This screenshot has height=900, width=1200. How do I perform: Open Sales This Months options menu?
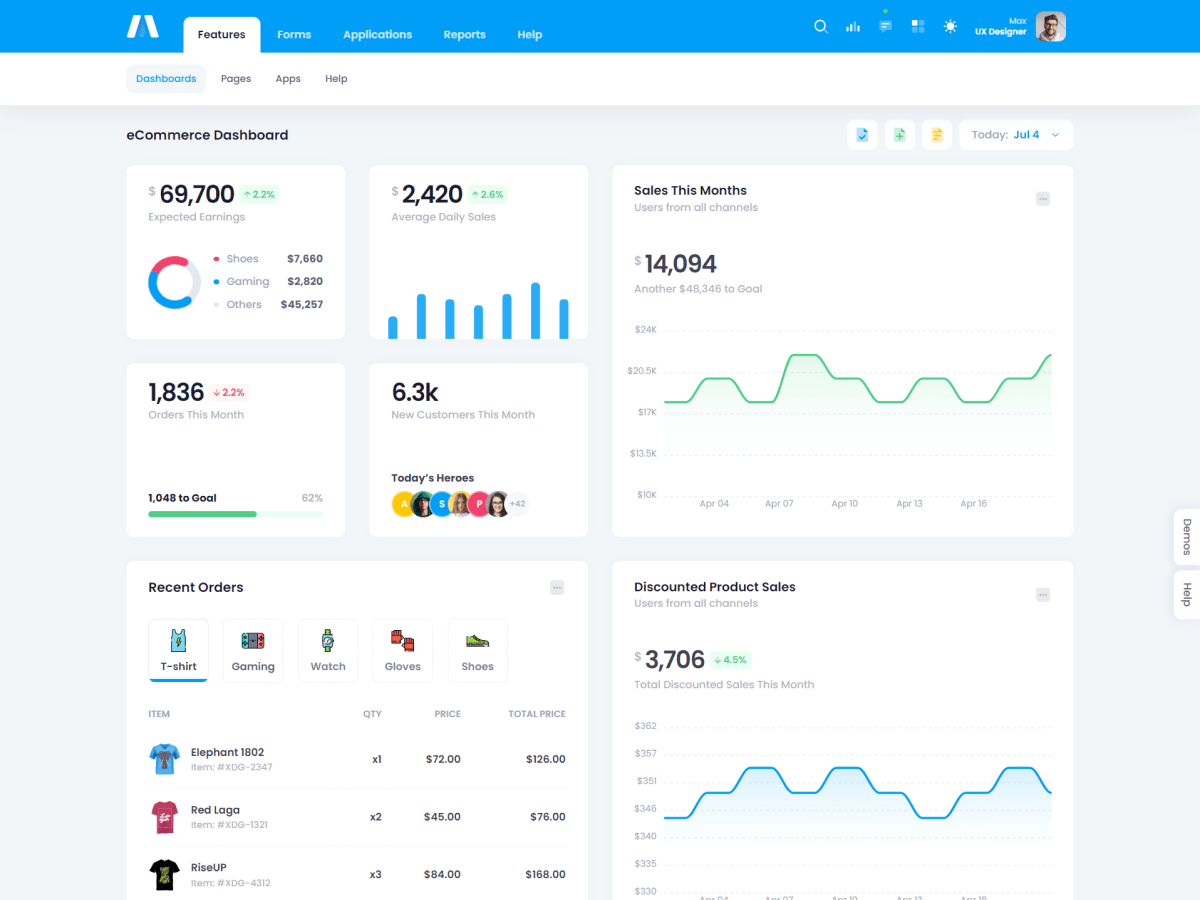[1043, 199]
